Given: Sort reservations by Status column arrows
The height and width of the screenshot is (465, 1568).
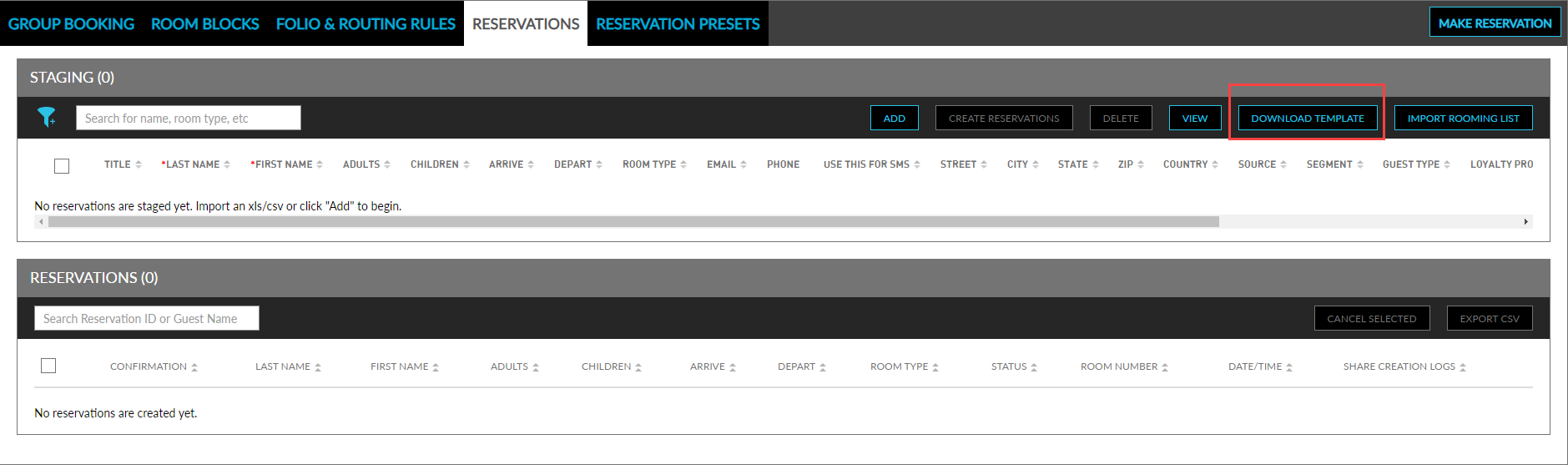Looking at the screenshot, I should (1034, 367).
